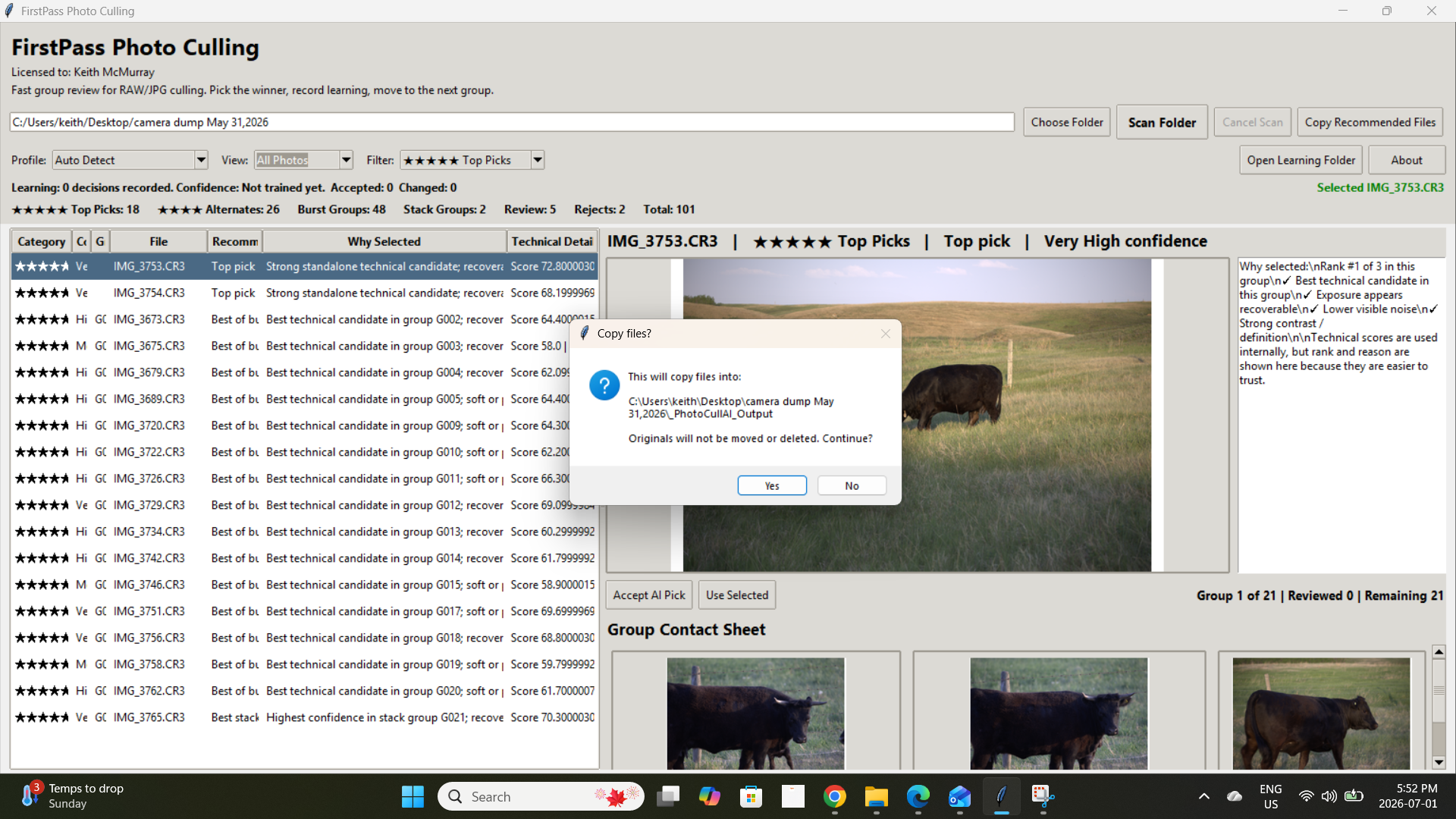
Task: Select the IMG_3729.CR3 row
Action: tap(305, 505)
